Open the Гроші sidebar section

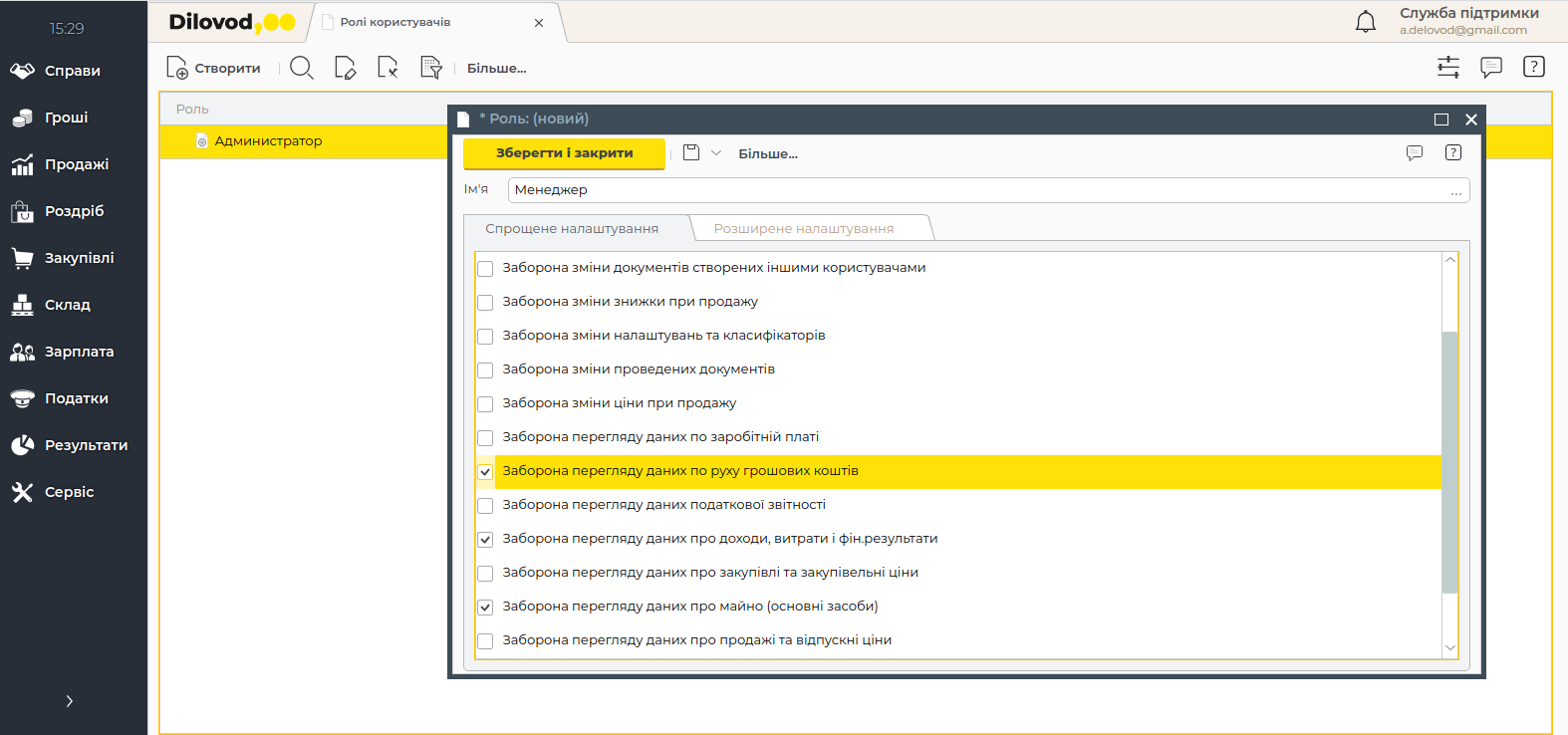point(66,118)
